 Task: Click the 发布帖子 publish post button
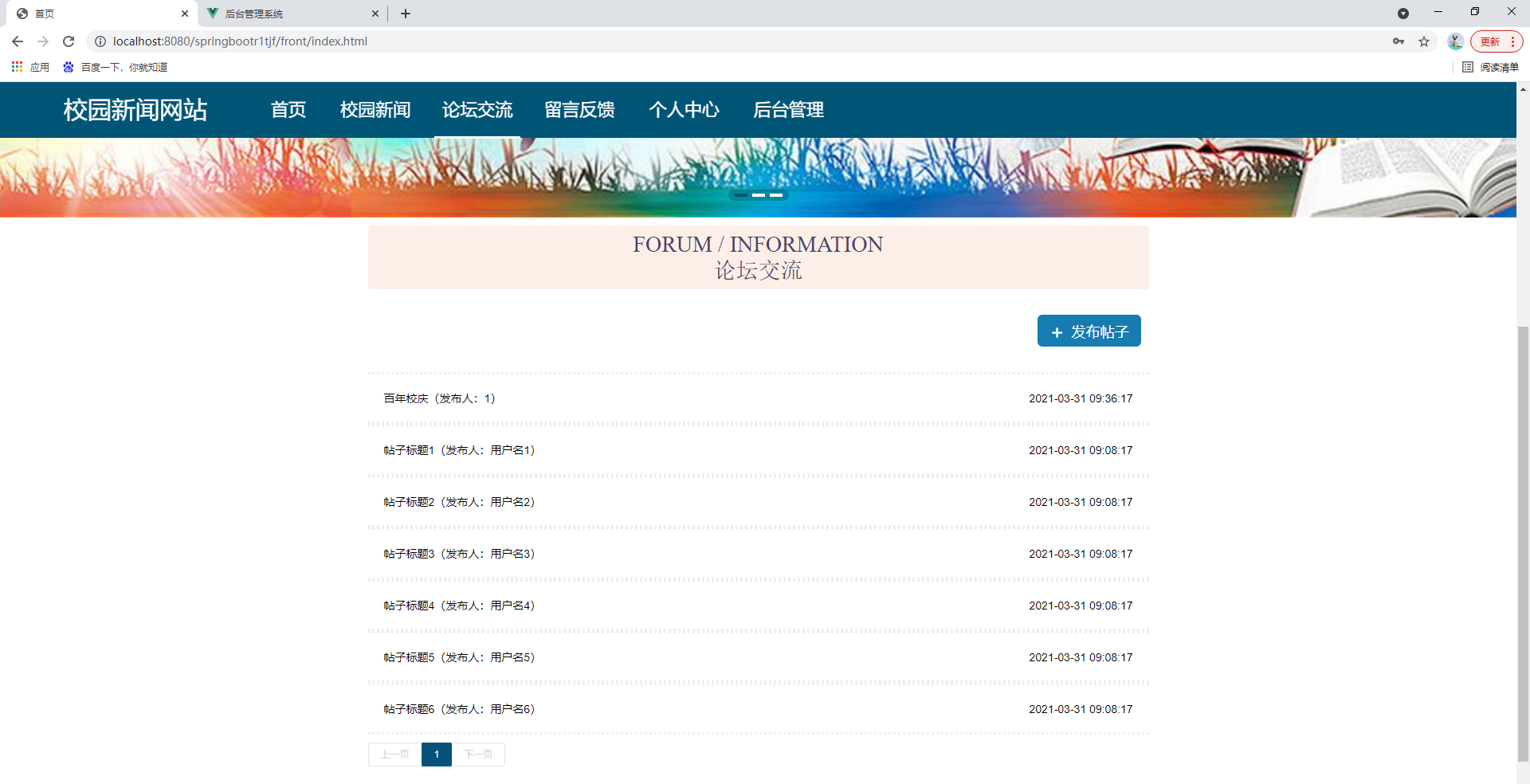pos(1089,330)
